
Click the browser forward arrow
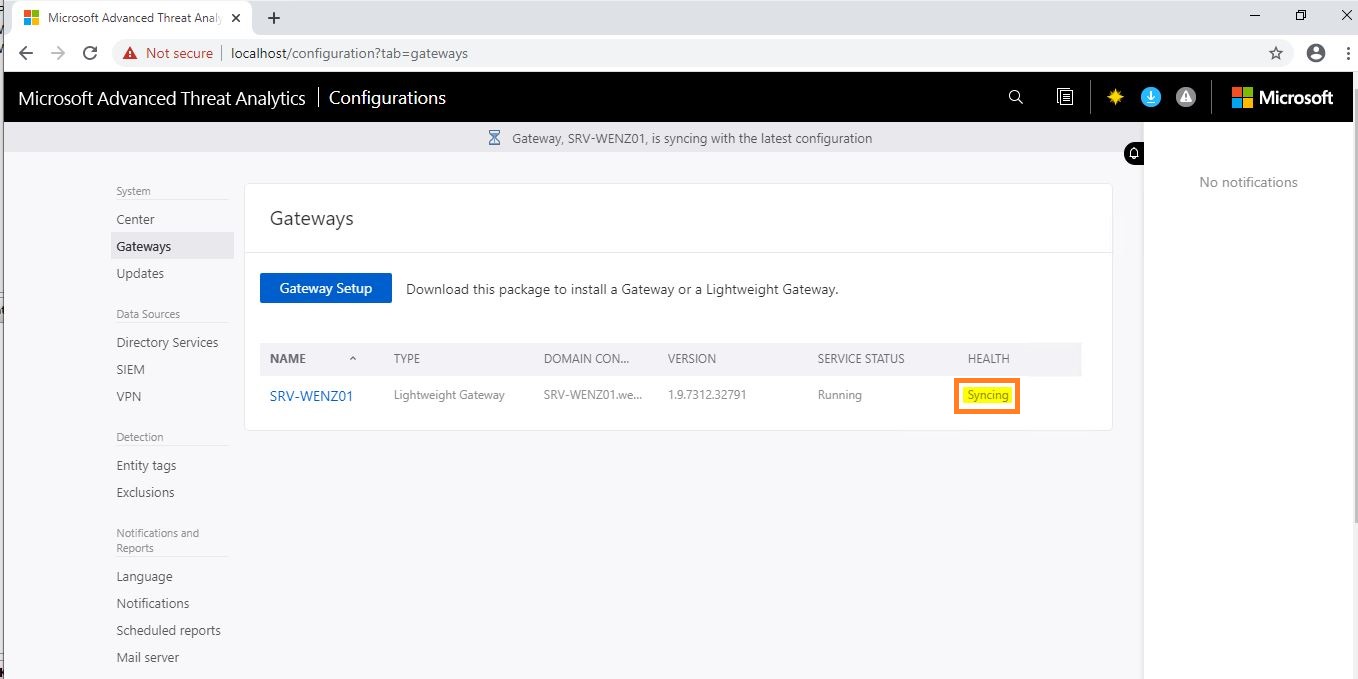click(58, 53)
